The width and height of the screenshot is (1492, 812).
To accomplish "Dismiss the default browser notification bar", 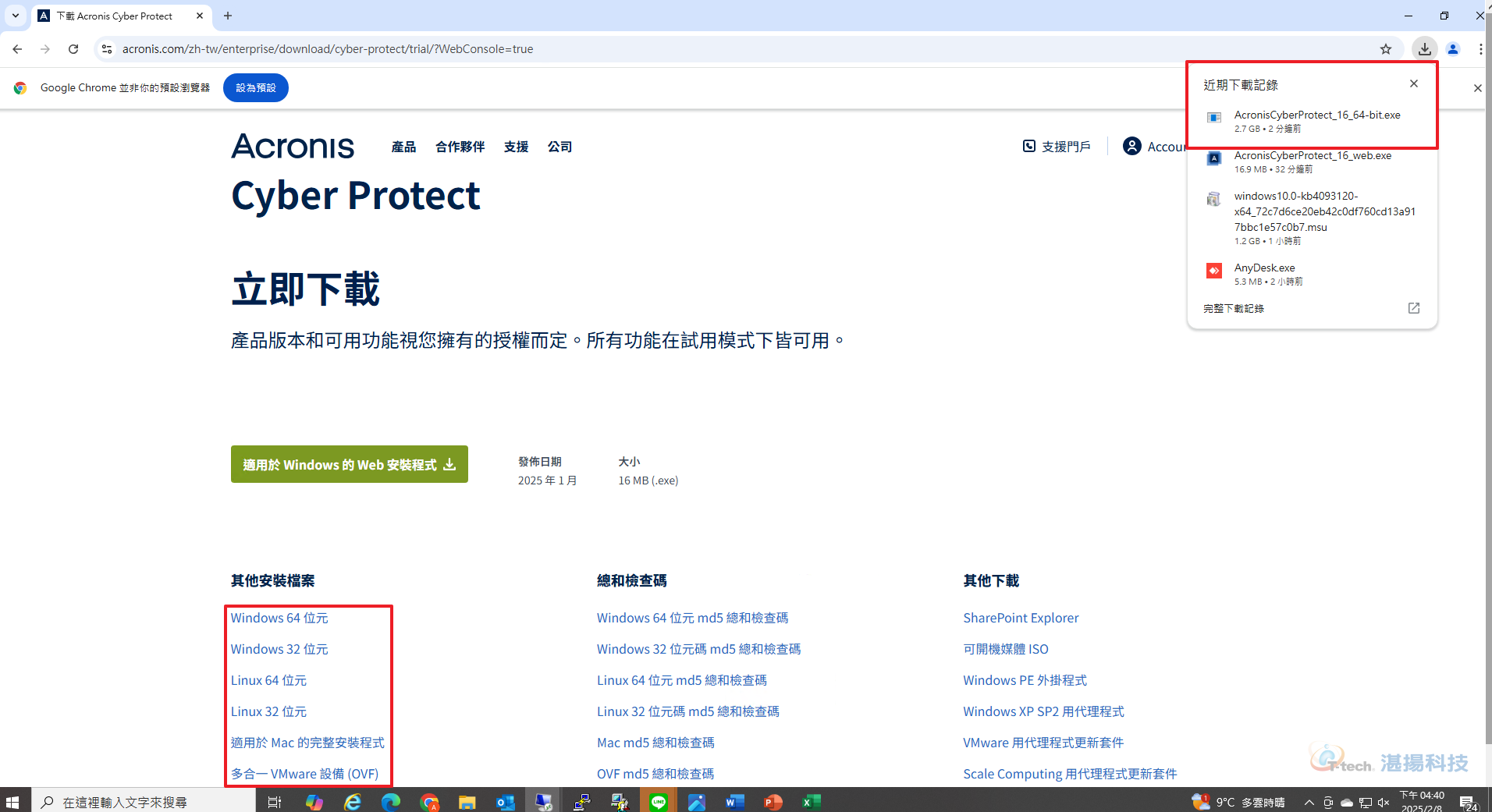I will [x=1477, y=88].
